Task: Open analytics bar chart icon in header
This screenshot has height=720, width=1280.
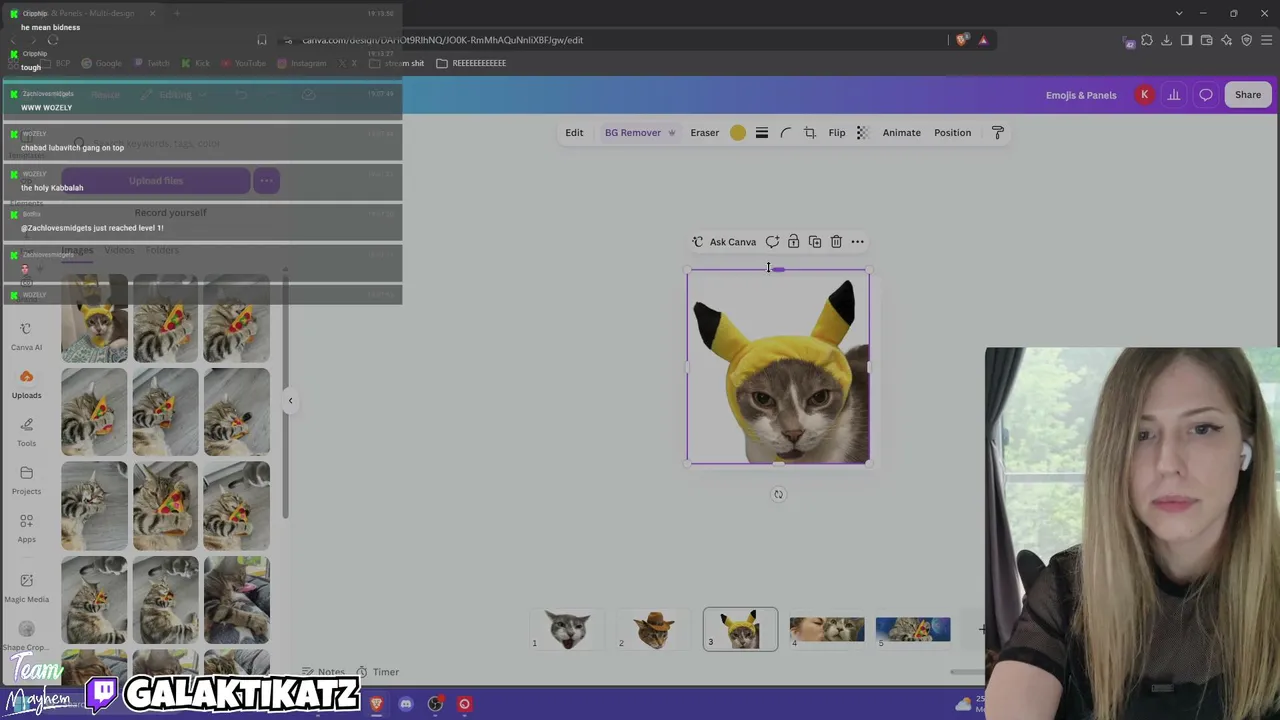Action: (x=1174, y=95)
